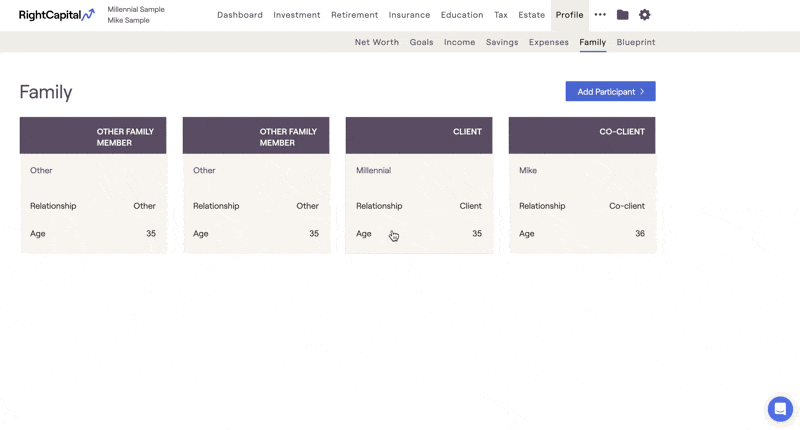This screenshot has height=430, width=800.
Task: Click the Millennial Sample client name
Action: click(x=136, y=9)
